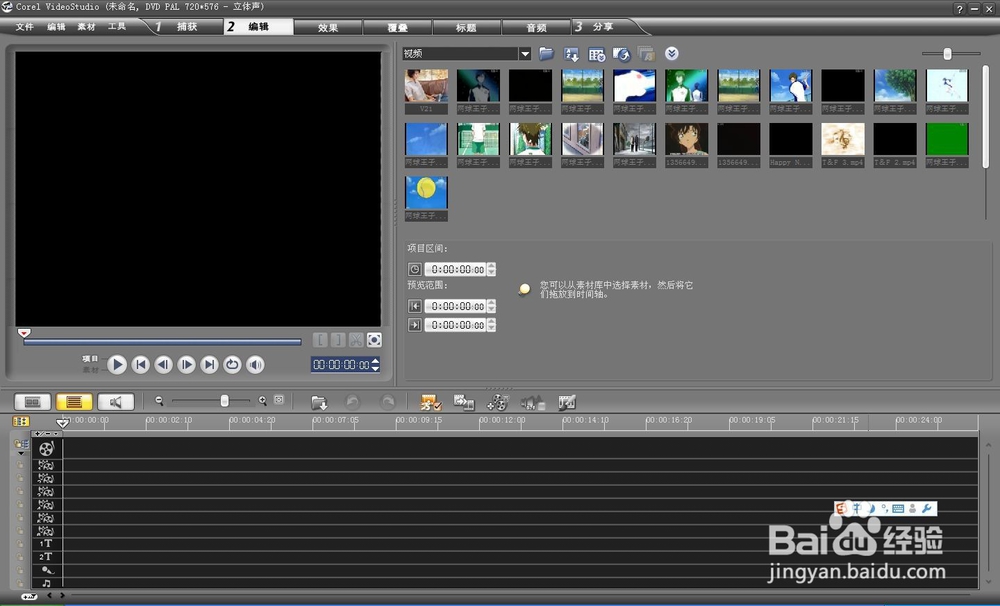Jump to the end of the project
1000x606 pixels.
(x=209, y=365)
